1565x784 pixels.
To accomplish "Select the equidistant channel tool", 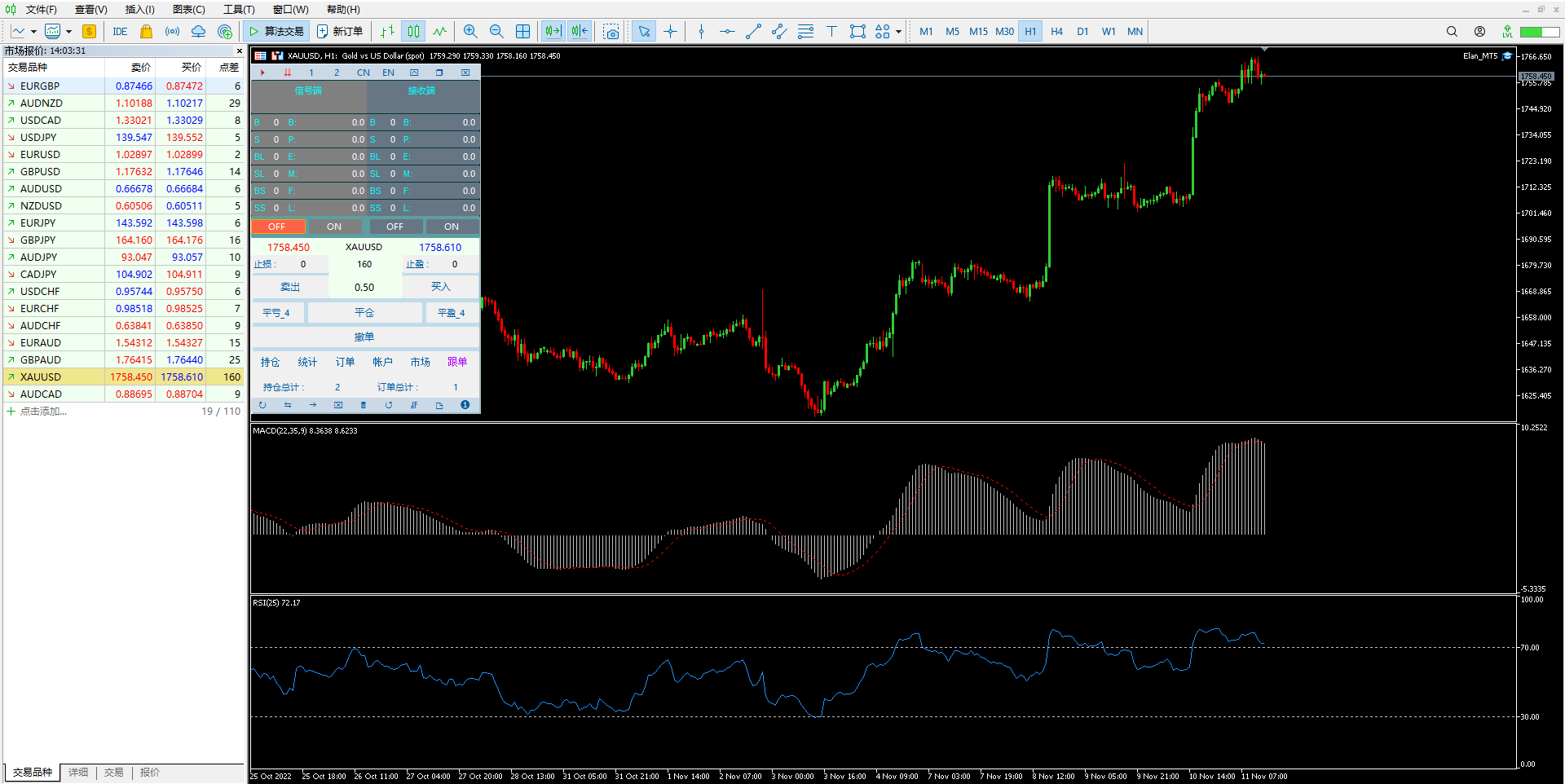I will click(x=779, y=32).
